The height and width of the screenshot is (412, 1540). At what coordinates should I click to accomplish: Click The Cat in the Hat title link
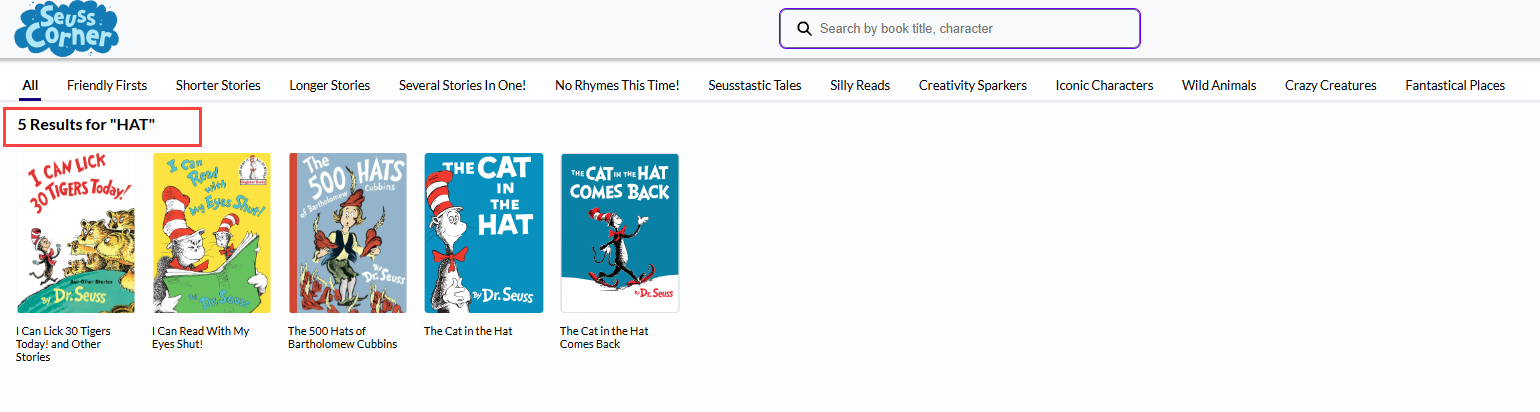tap(468, 331)
